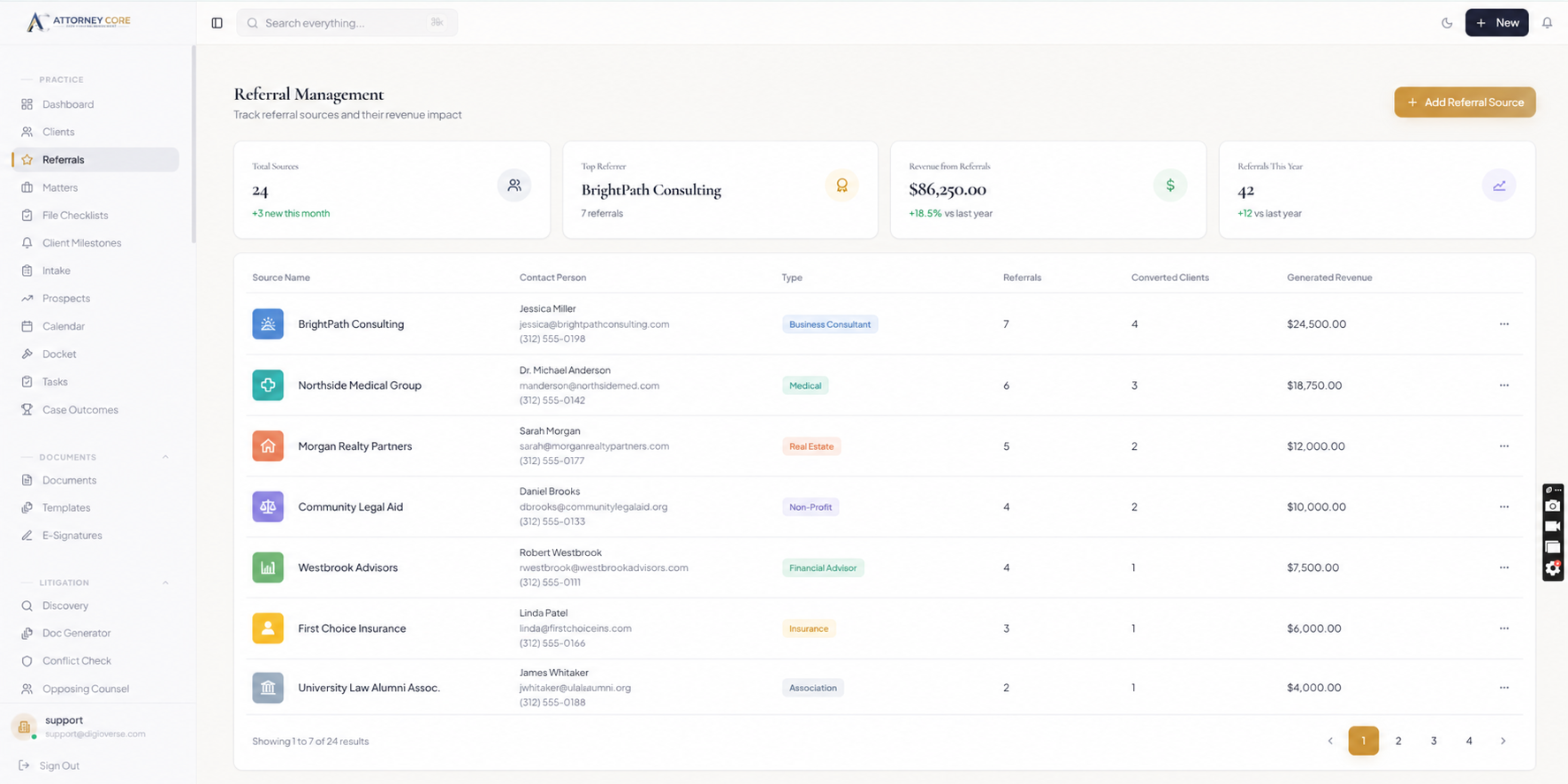The height and width of the screenshot is (784, 1568).
Task: Click the Northside Medical Group cross icon
Action: tap(268, 385)
